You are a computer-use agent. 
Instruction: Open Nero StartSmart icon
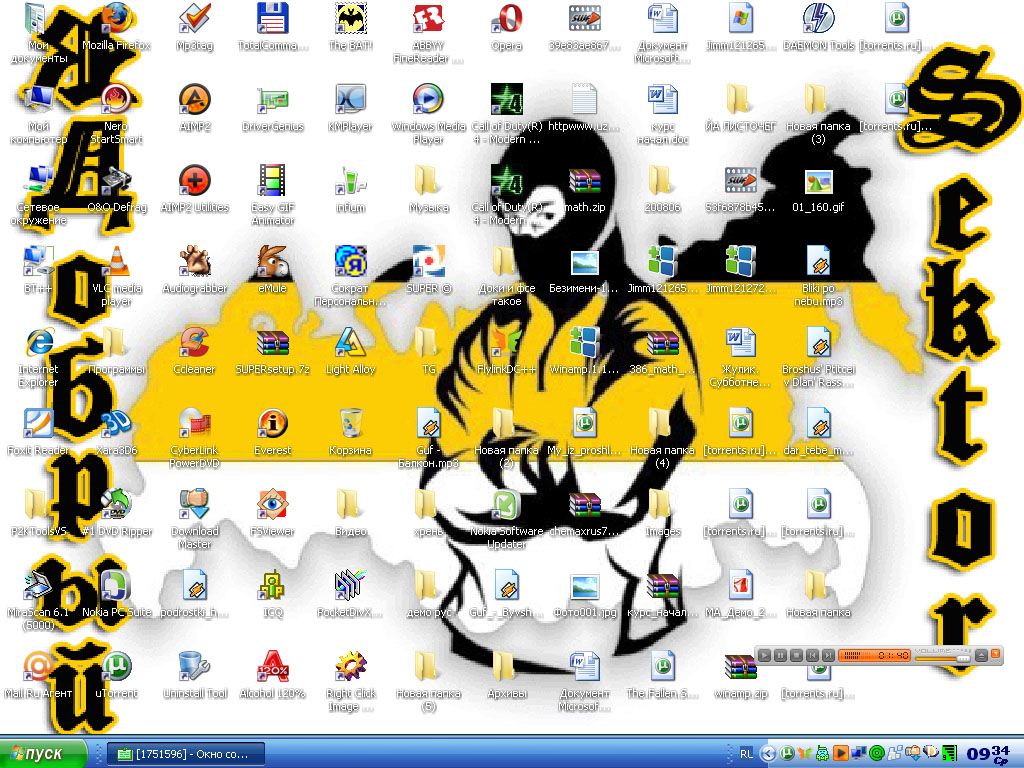pyautogui.click(x=116, y=114)
